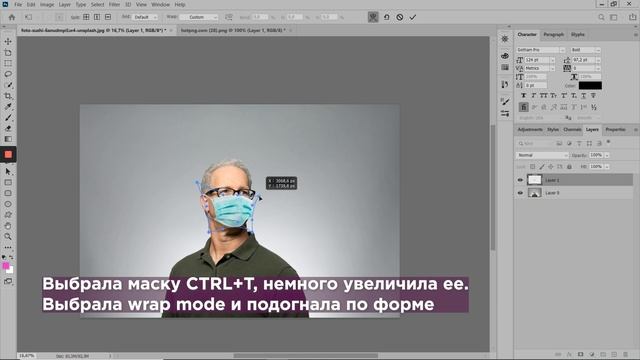This screenshot has width=640, height=360.
Task: Open the Gotham Pro font family dropdown
Action: [540, 50]
